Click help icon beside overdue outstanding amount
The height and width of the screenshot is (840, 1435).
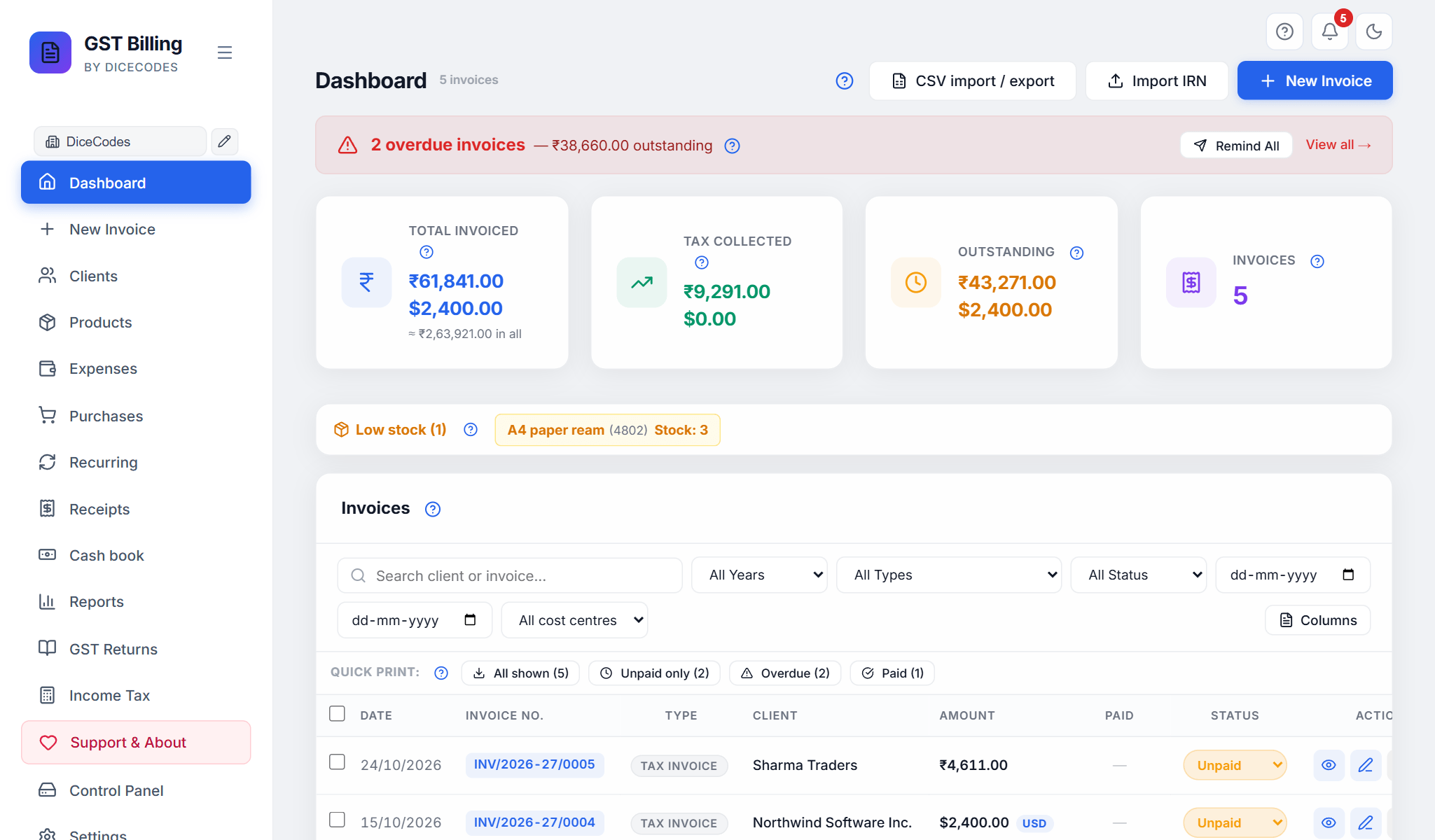pyautogui.click(x=732, y=146)
